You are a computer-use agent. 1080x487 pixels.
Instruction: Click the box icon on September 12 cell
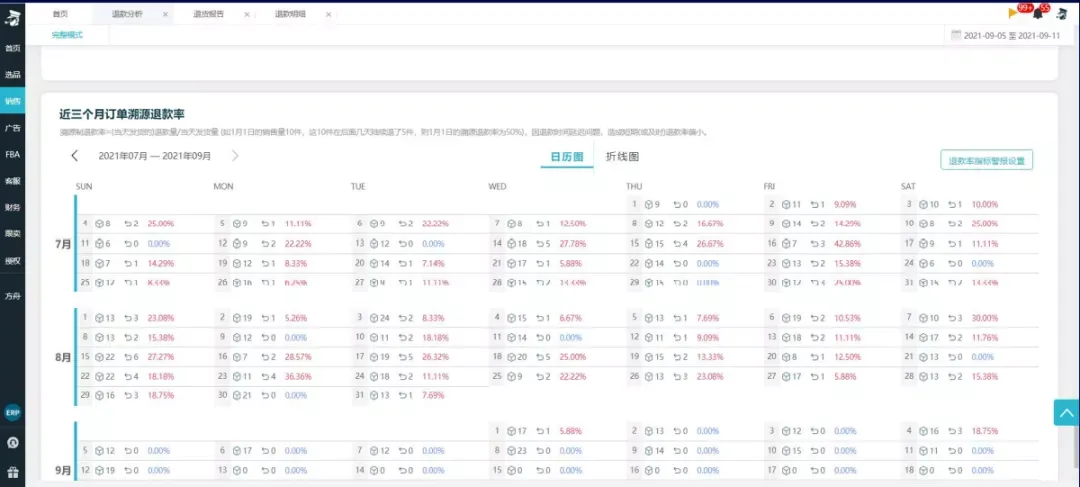pyautogui.click(x=99, y=470)
